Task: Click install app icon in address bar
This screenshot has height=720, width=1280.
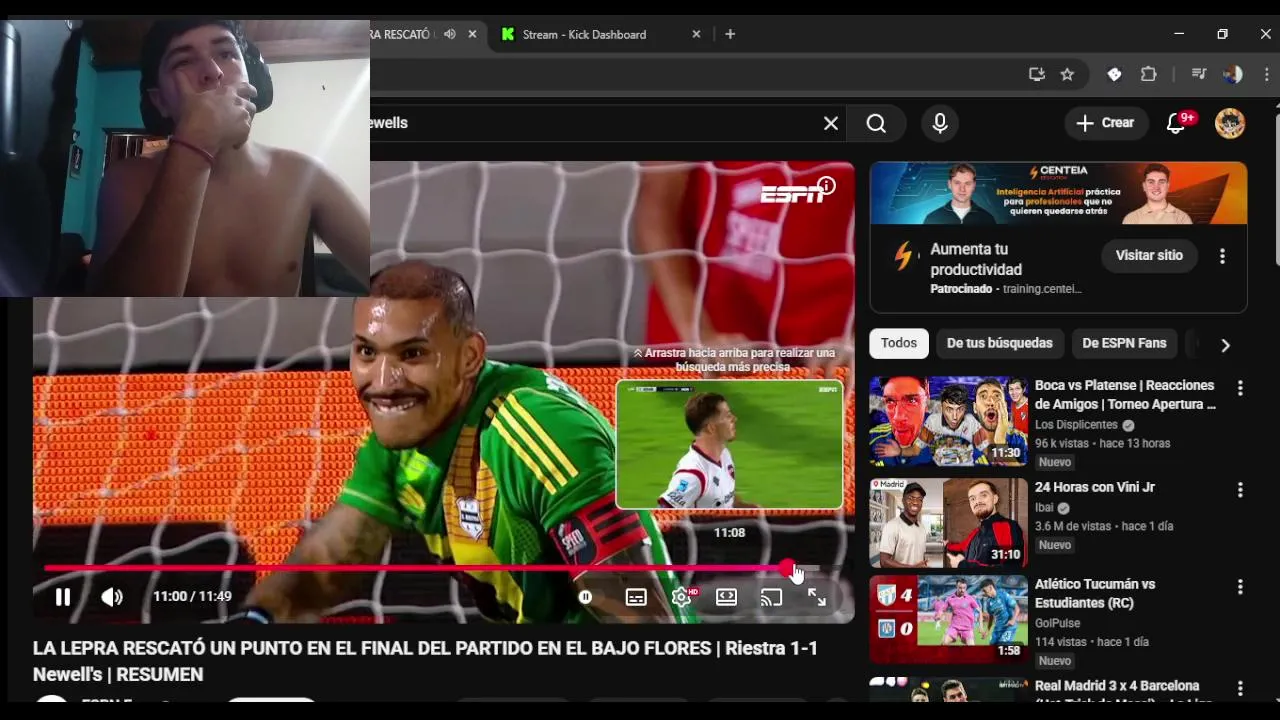Action: (x=1037, y=74)
